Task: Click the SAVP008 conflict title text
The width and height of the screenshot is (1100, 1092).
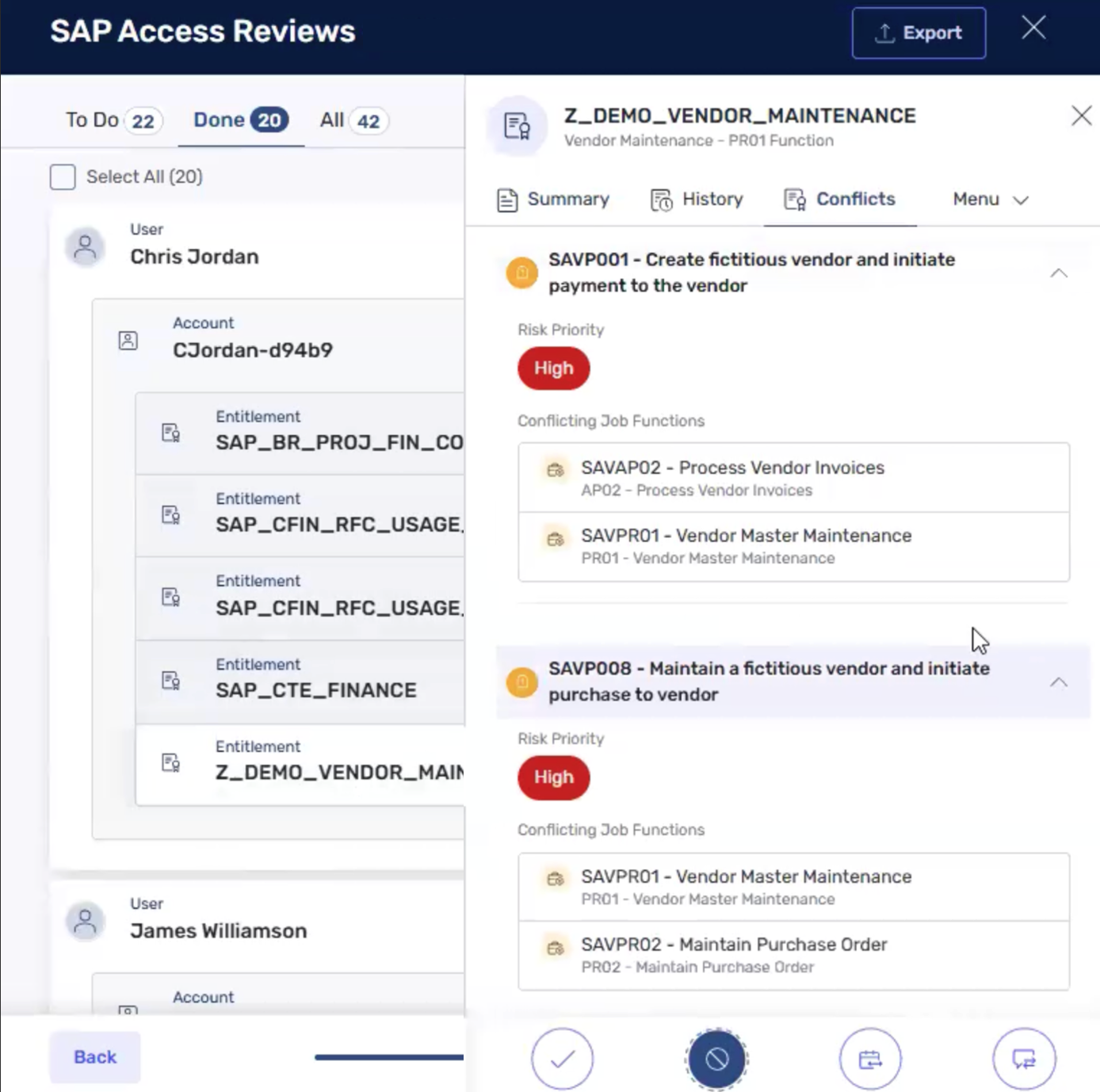Action: (769, 682)
